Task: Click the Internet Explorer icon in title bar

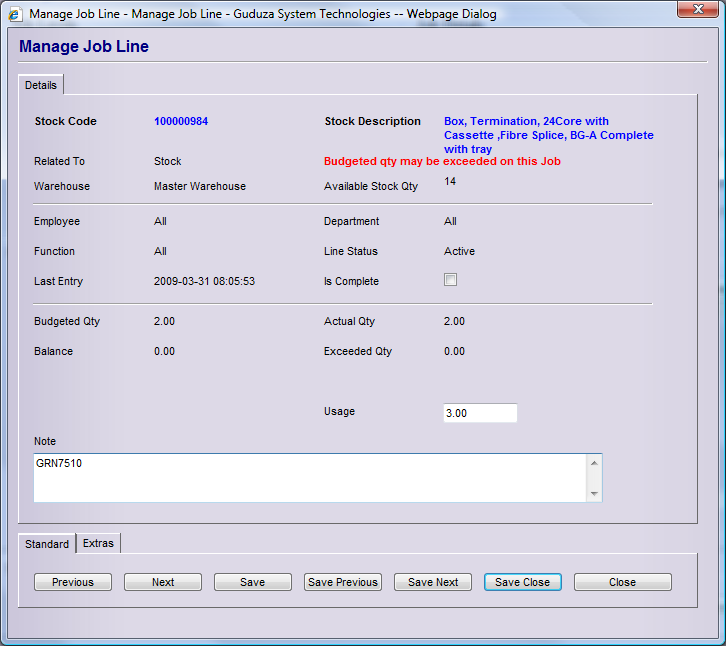Action: click(x=14, y=14)
